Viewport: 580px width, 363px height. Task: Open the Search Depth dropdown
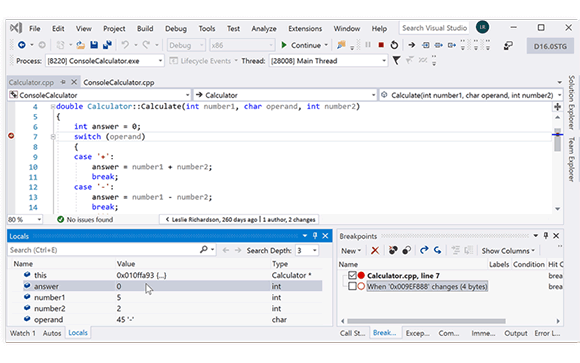[314, 251]
